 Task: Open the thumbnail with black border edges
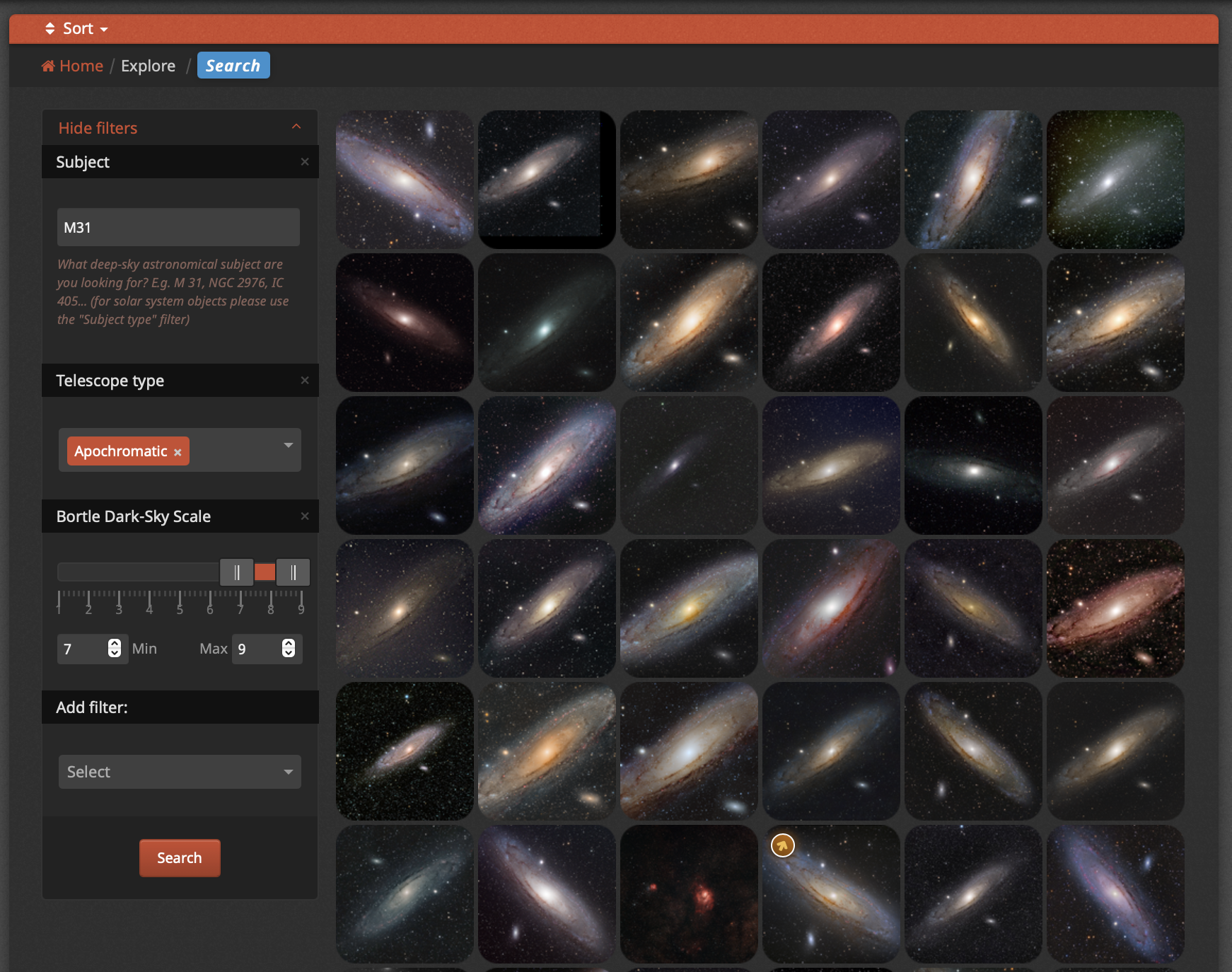click(547, 180)
